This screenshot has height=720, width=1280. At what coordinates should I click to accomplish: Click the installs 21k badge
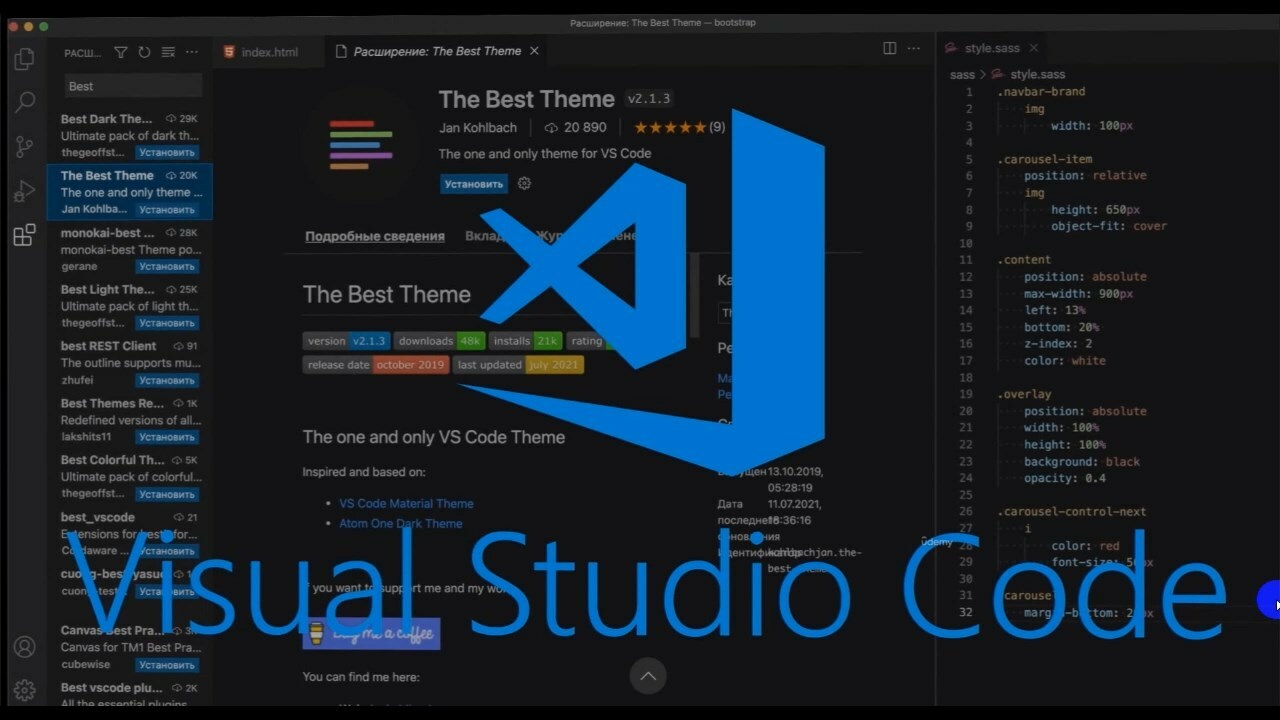click(x=526, y=341)
